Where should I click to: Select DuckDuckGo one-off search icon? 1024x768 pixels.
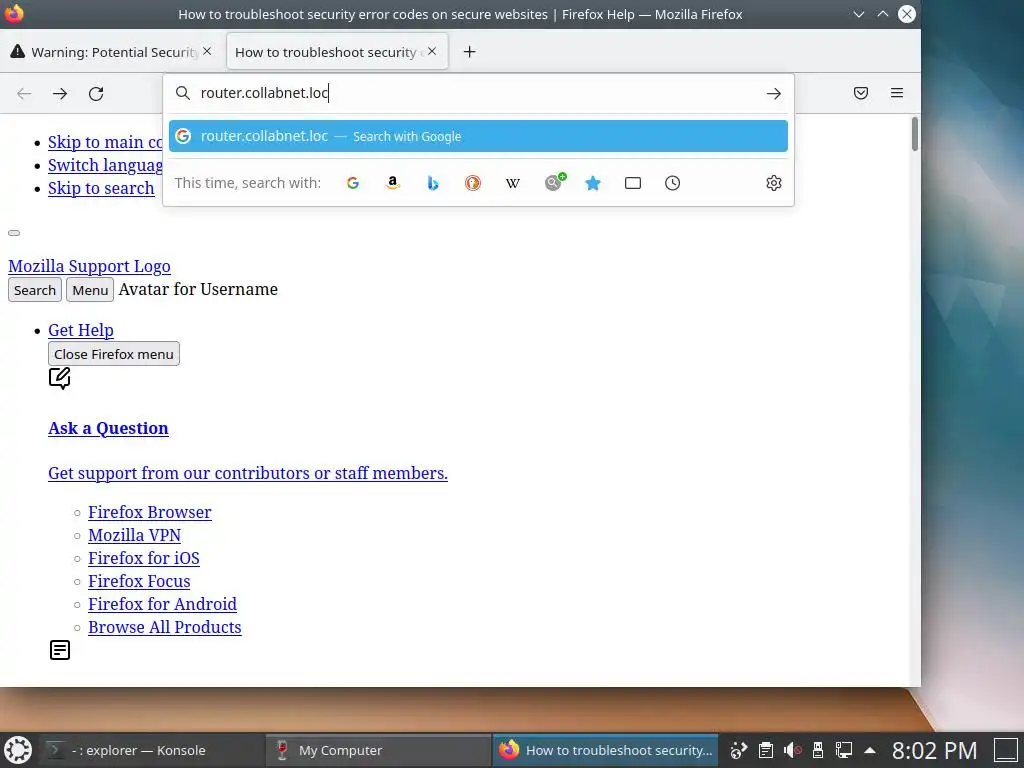point(473,183)
